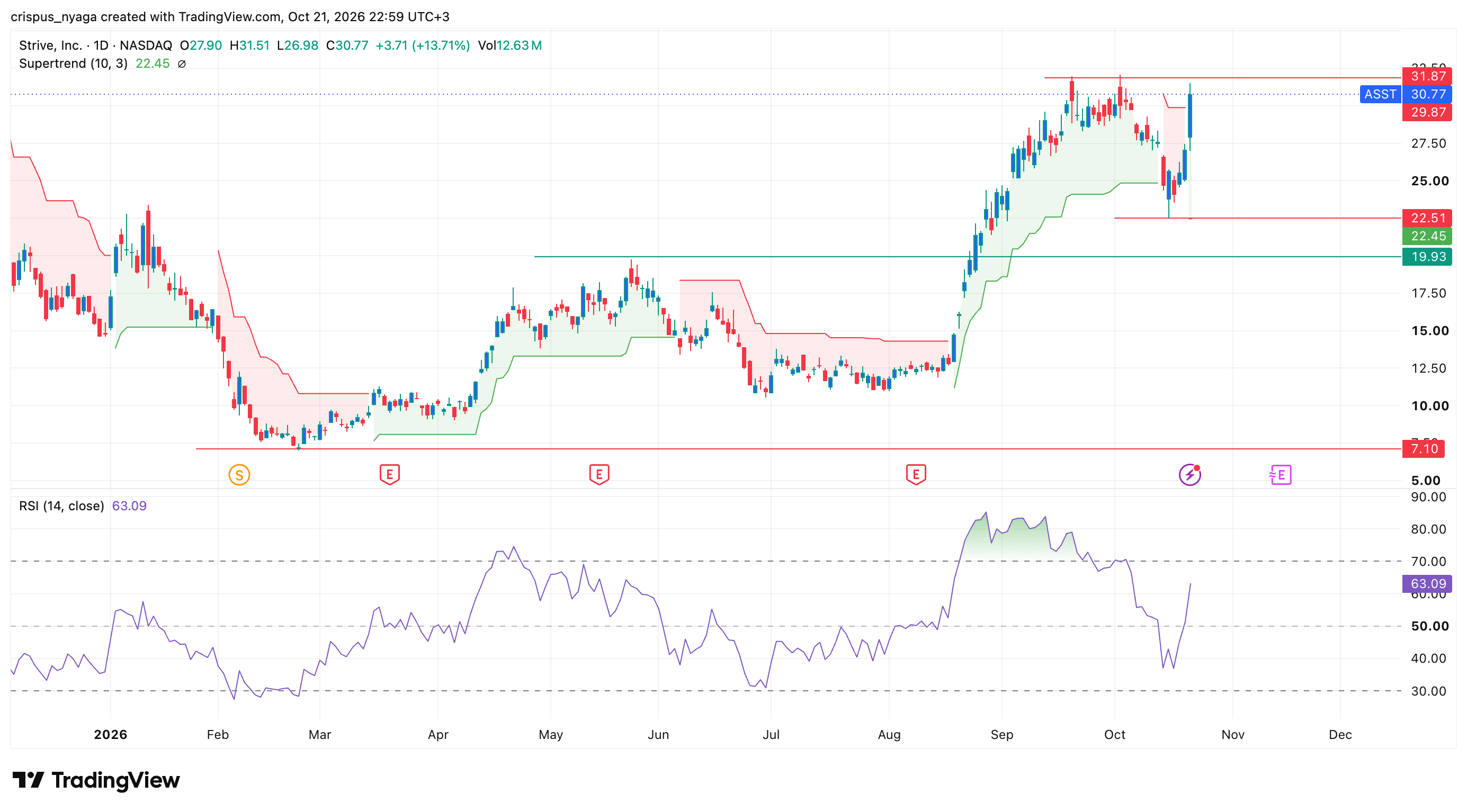Click the upcoming earnings estimate E marker
Image resolution: width=1467 pixels, height=812 pixels.
[1281, 475]
